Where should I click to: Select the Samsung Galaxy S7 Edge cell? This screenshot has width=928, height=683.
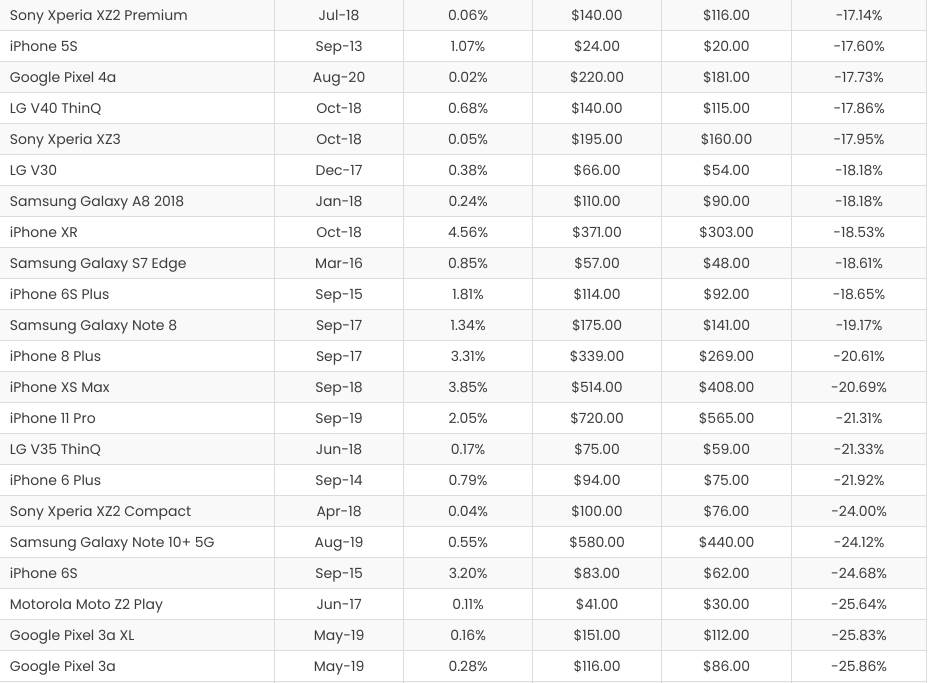pyautogui.click(x=98, y=263)
